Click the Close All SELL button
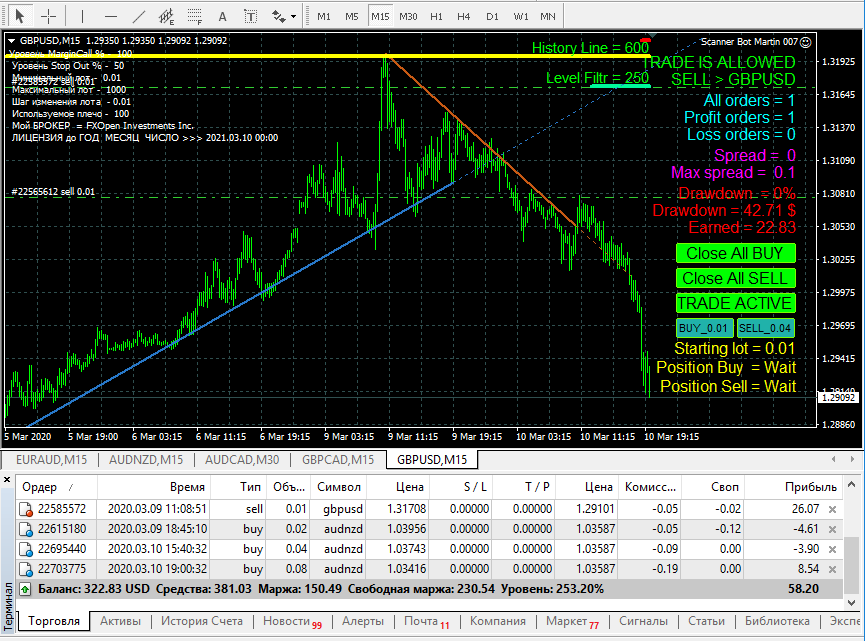This screenshot has width=865, height=641. pyautogui.click(x=735, y=278)
